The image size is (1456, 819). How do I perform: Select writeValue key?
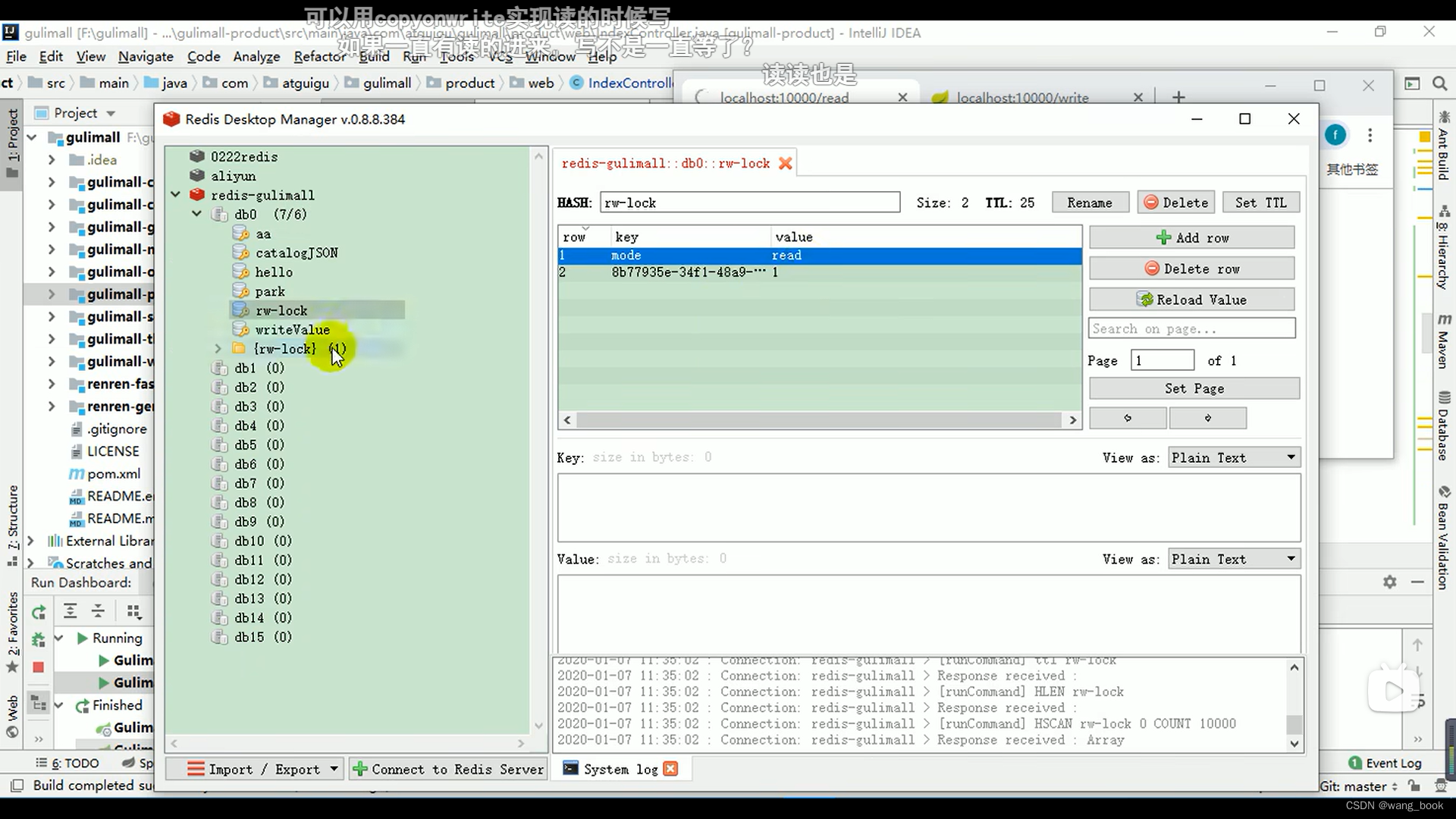(x=292, y=330)
